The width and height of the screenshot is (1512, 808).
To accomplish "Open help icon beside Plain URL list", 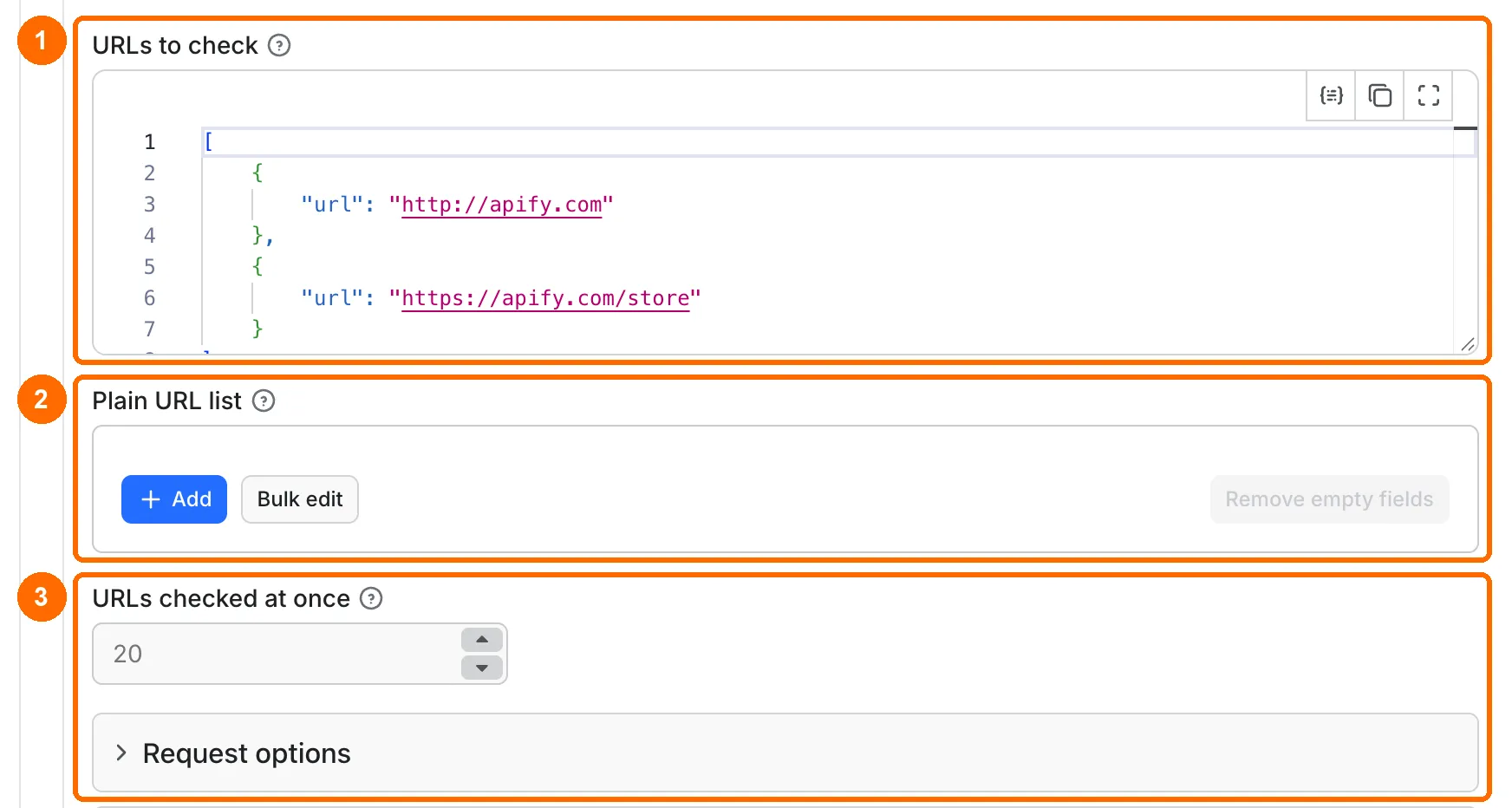I will click(264, 401).
